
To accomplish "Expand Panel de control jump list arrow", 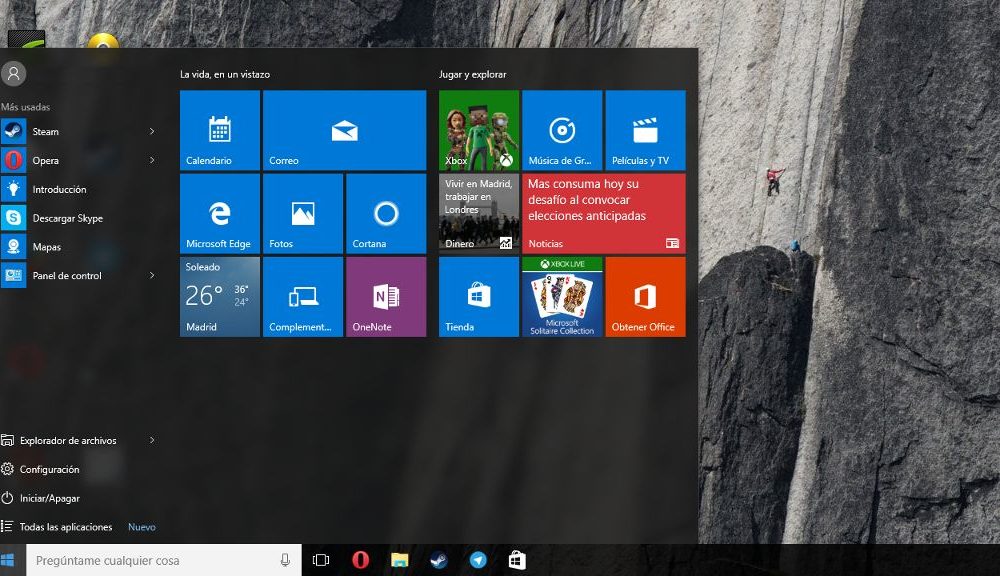I will click(152, 276).
